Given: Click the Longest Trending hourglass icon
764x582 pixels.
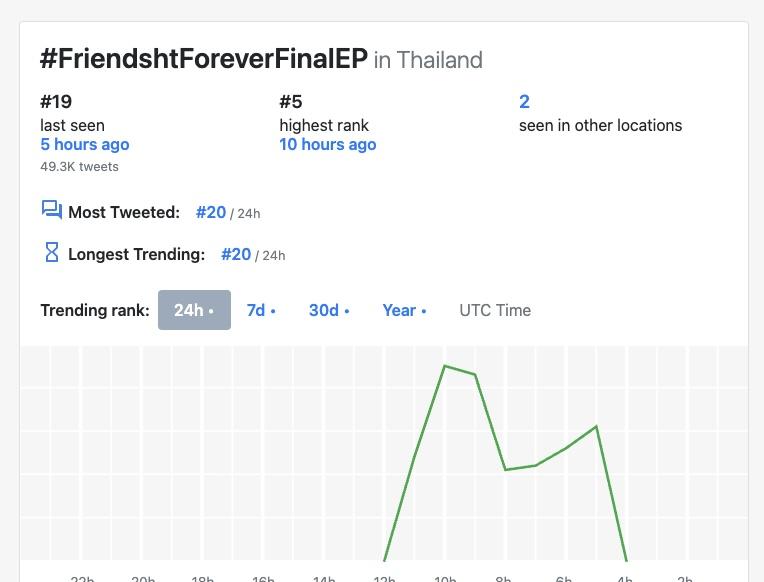Looking at the screenshot, I should tap(51, 252).
